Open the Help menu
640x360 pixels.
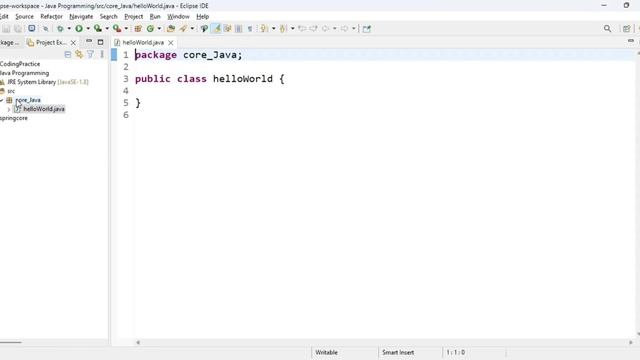click(202, 17)
